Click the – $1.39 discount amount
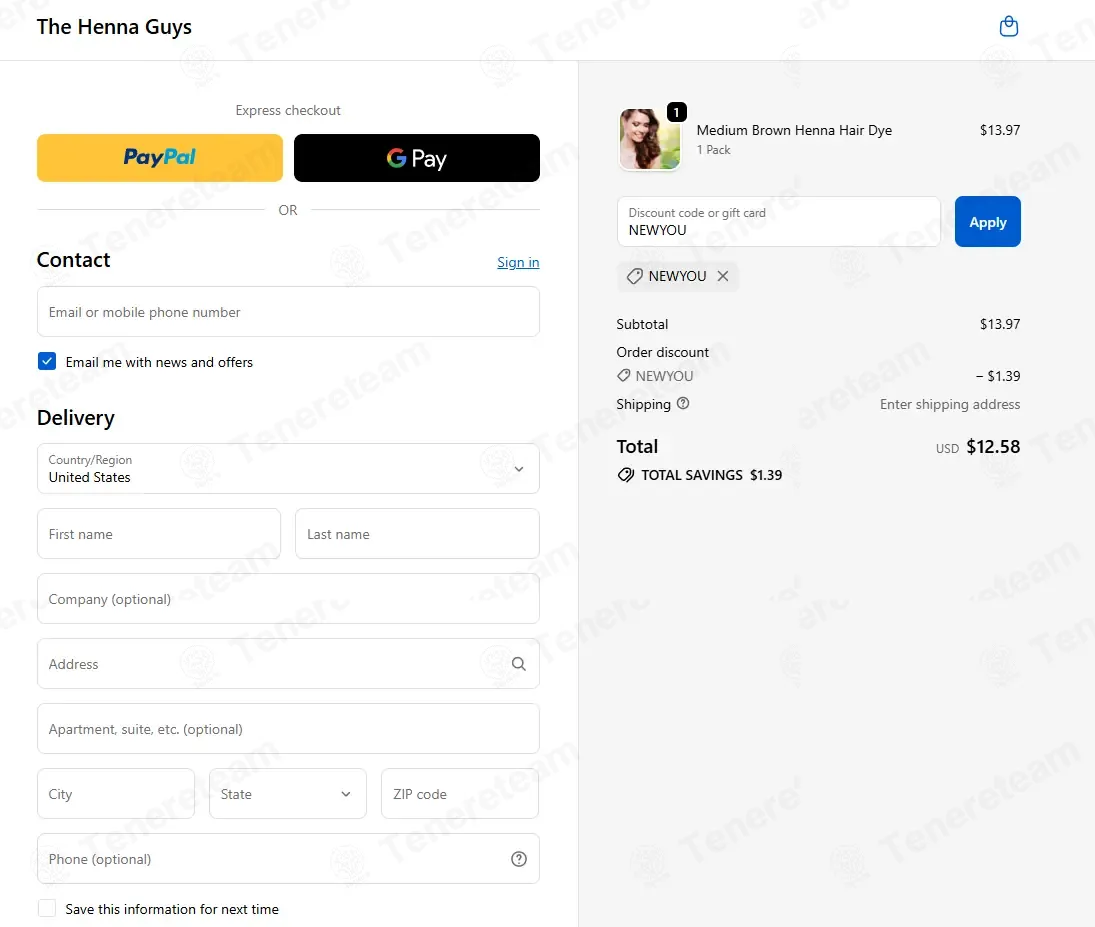The height and width of the screenshot is (927, 1095). click(x=998, y=376)
